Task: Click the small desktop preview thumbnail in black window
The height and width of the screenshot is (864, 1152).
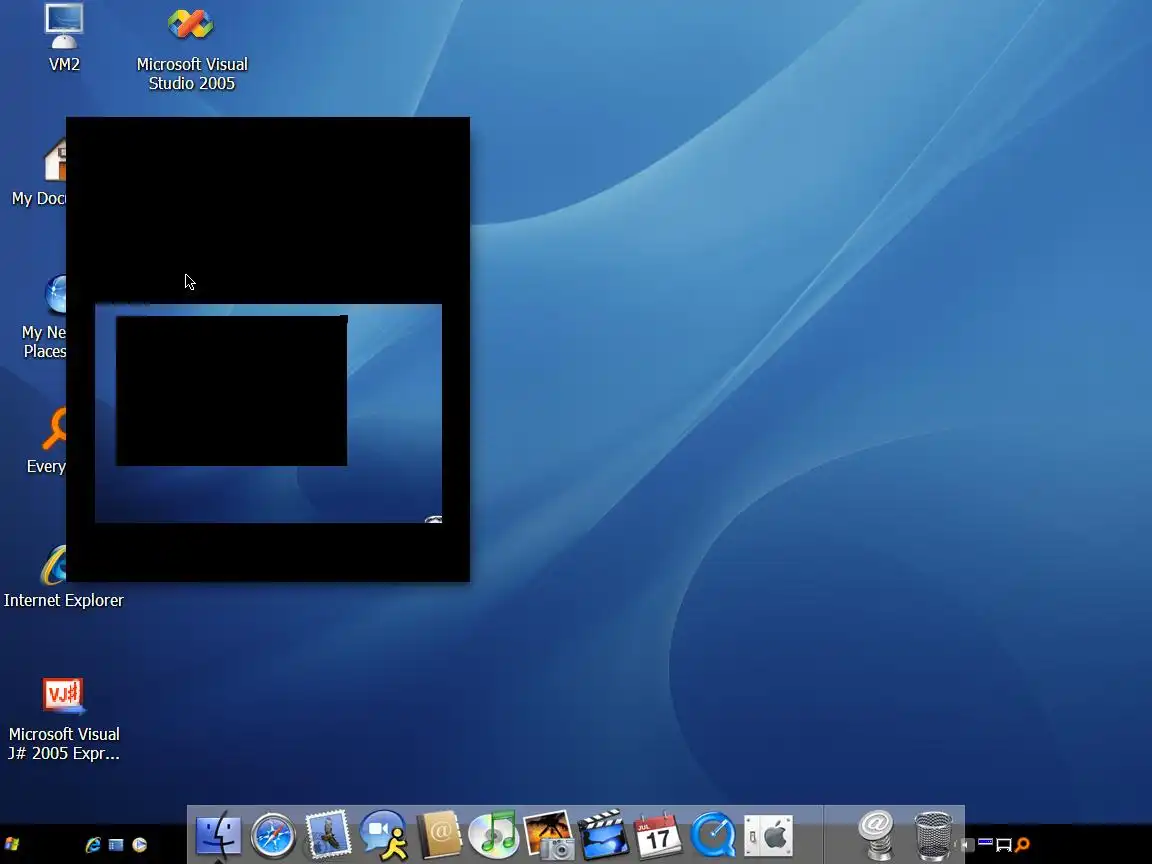Action: [x=268, y=414]
